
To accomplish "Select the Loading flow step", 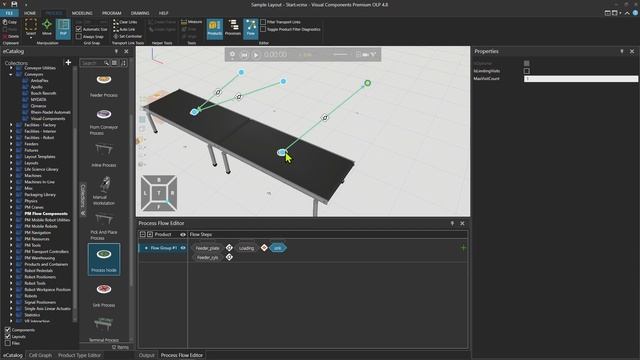I will tap(247, 248).
